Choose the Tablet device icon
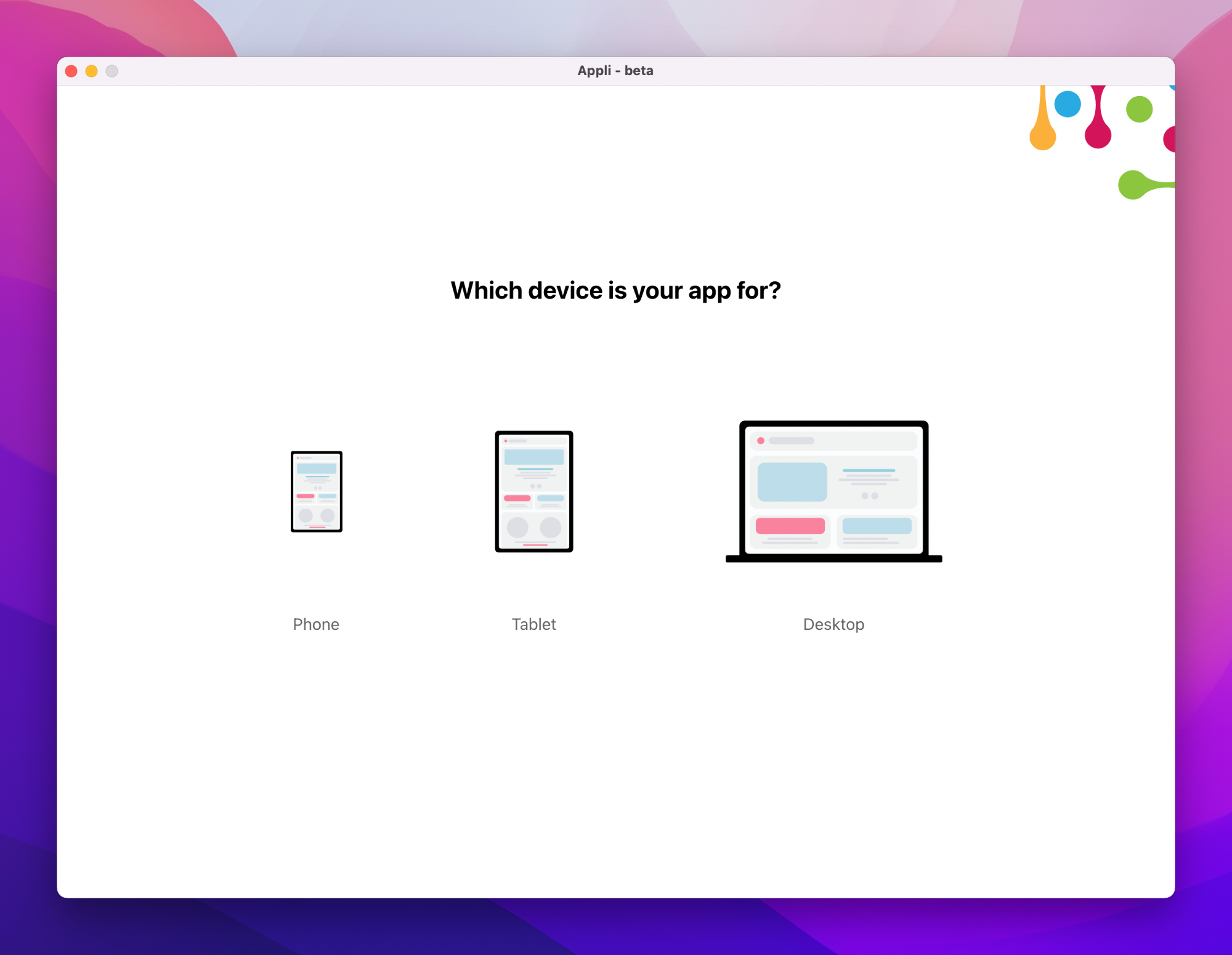This screenshot has height=955, width=1232. pyautogui.click(x=534, y=491)
